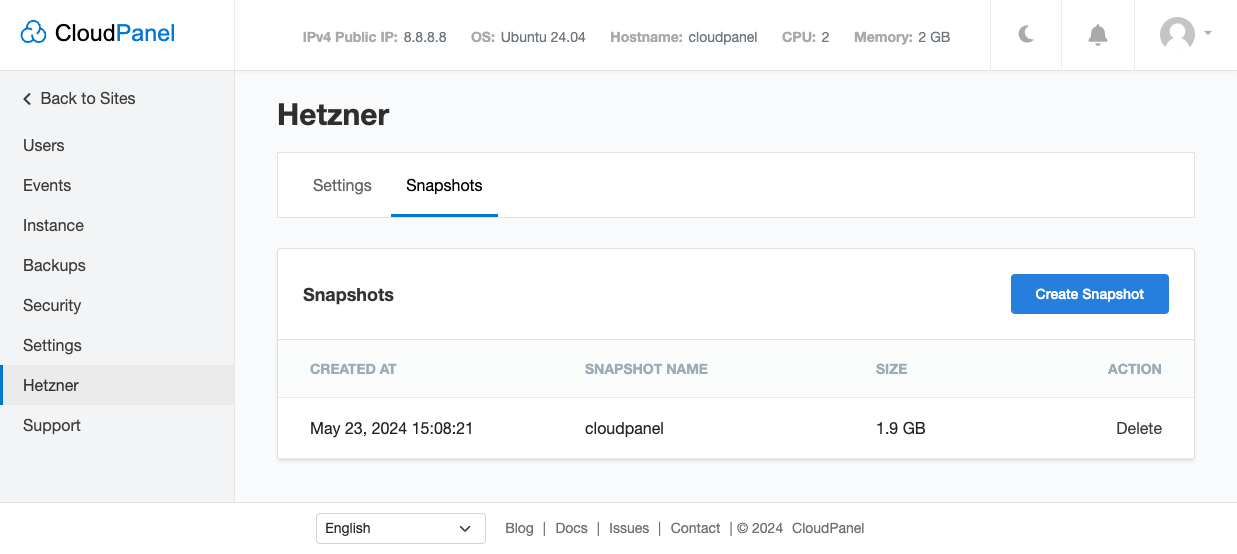
Task: Open Backups from the sidebar
Action: [54, 265]
